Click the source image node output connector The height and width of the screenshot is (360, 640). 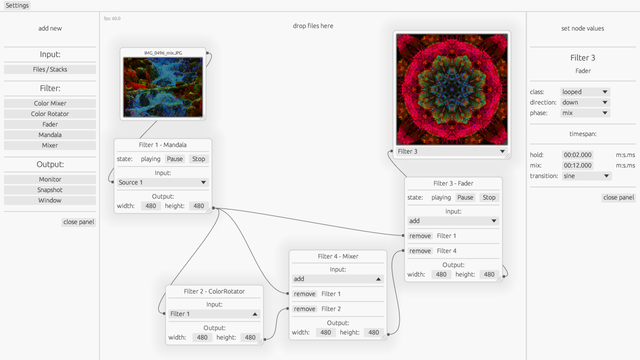pos(207,53)
